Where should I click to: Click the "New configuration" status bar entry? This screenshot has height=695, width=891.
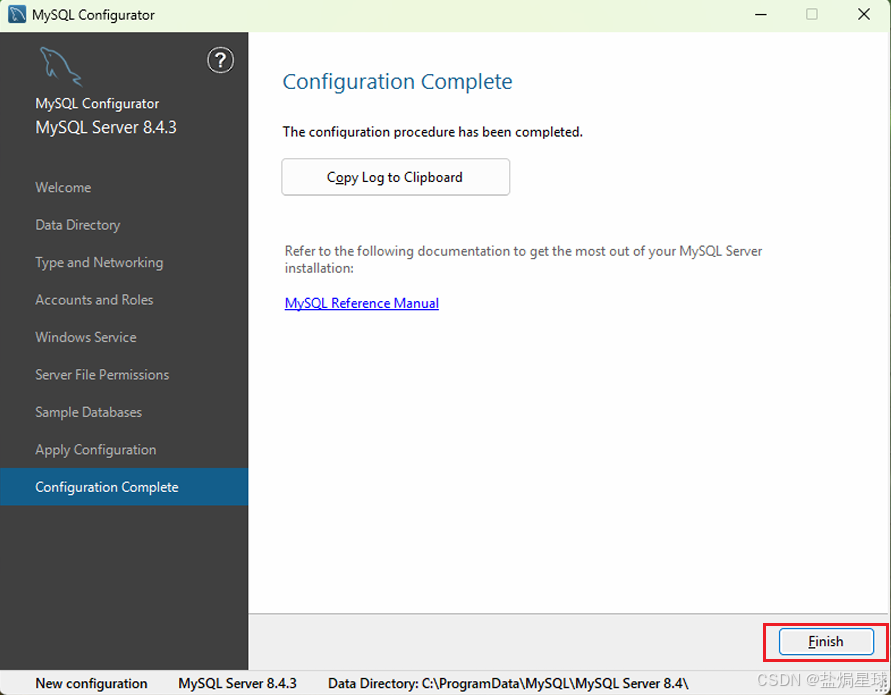91,683
